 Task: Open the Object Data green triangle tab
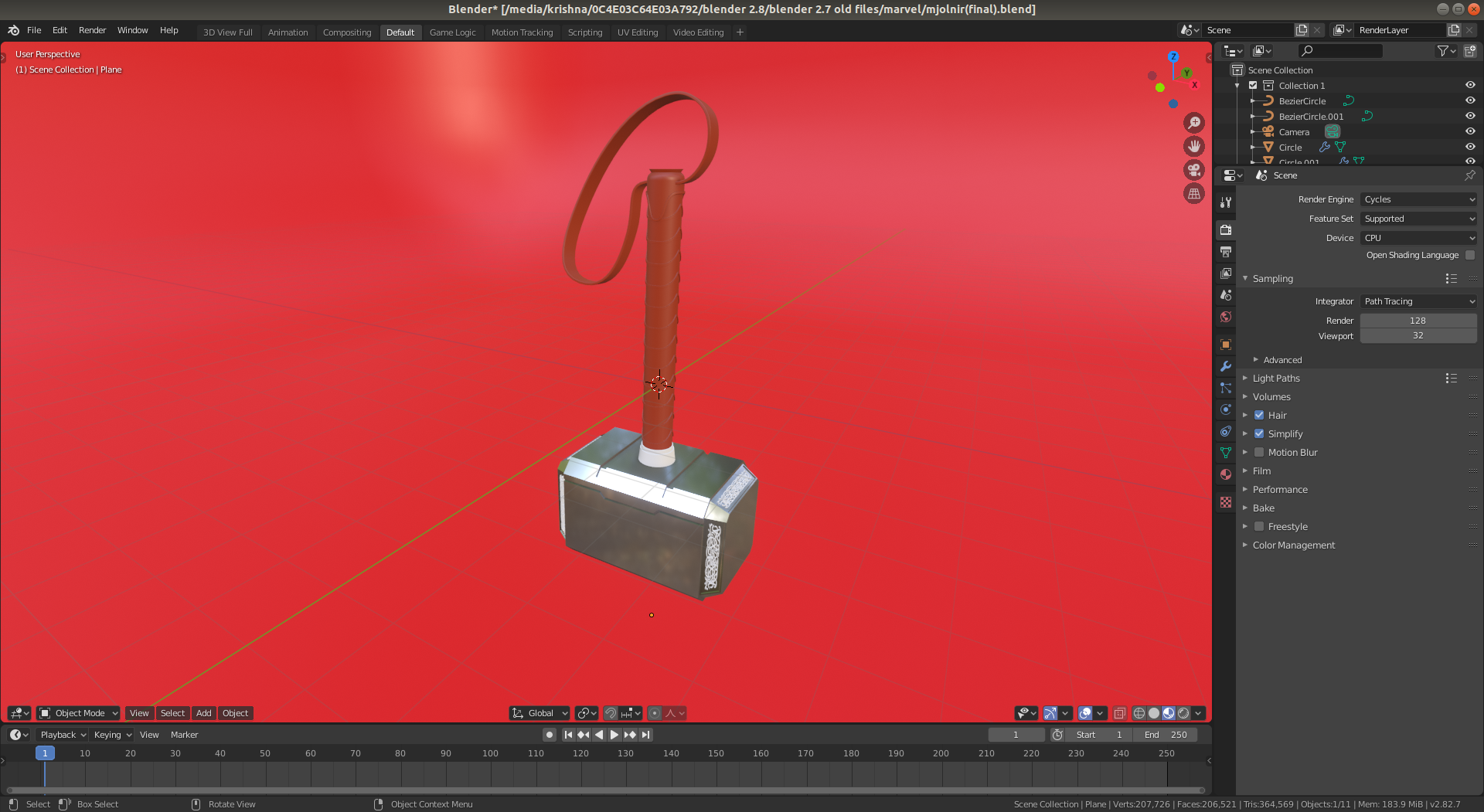pyautogui.click(x=1226, y=453)
